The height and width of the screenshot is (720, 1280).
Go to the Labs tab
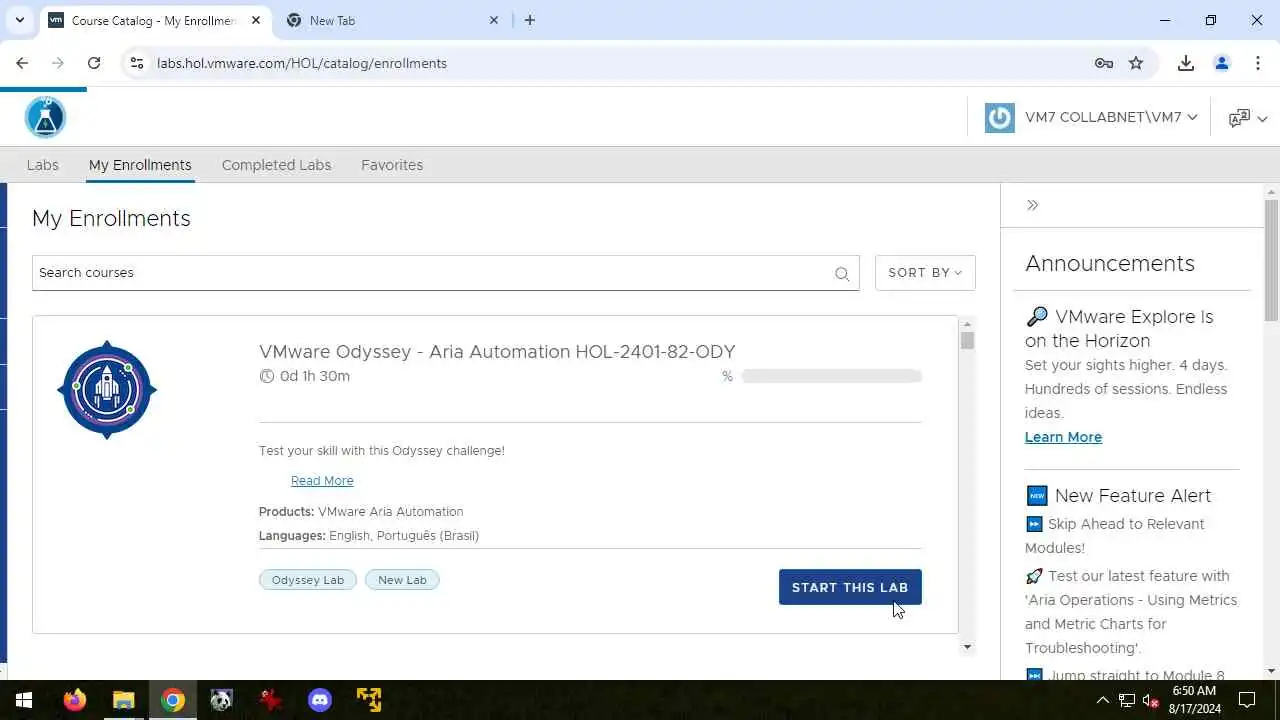point(42,165)
